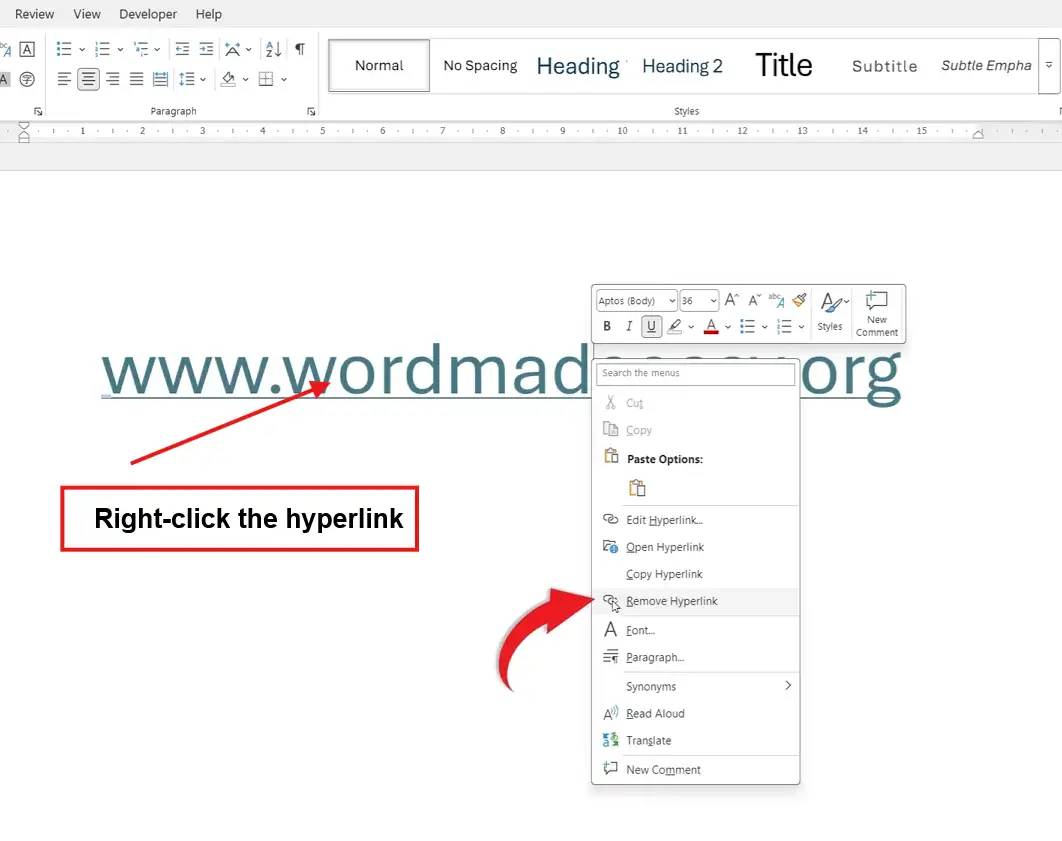Image resolution: width=1062 pixels, height=841 pixels.
Task: Expand the ribbon numbering library dropdown
Action: (x=120, y=49)
